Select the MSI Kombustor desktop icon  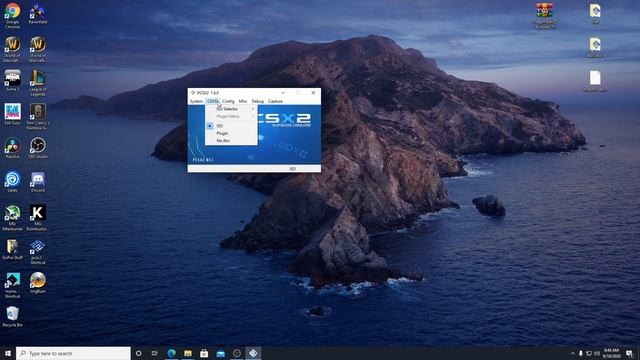[x=38, y=218]
